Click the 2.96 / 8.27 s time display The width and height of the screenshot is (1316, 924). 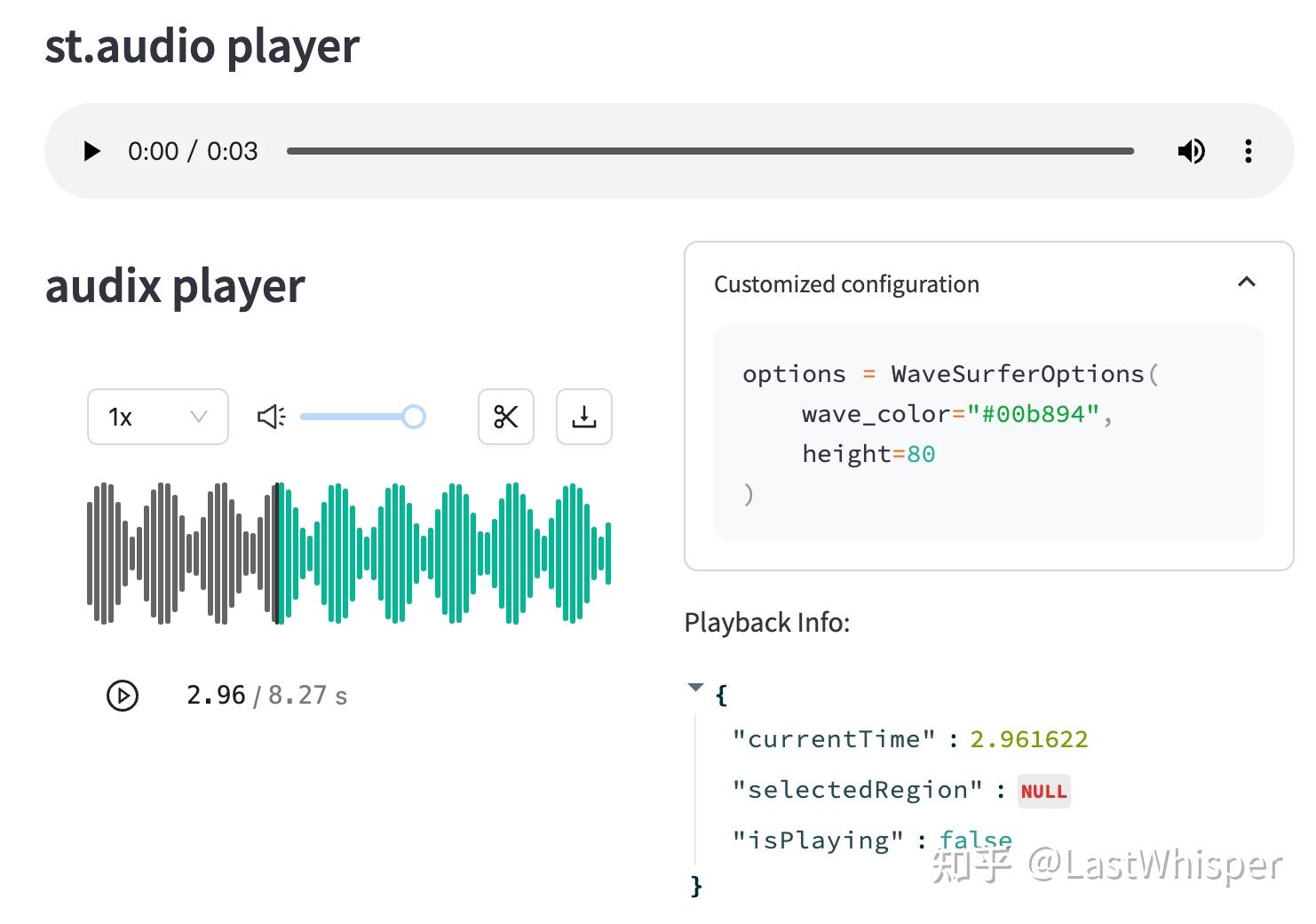click(x=266, y=696)
